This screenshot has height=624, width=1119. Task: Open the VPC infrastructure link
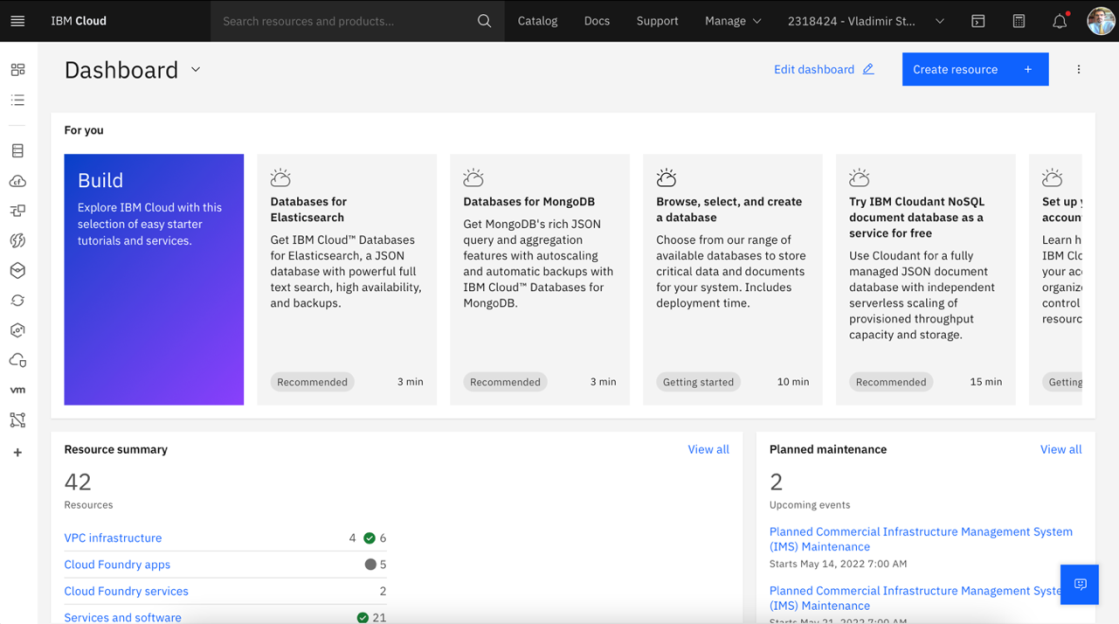[113, 538]
